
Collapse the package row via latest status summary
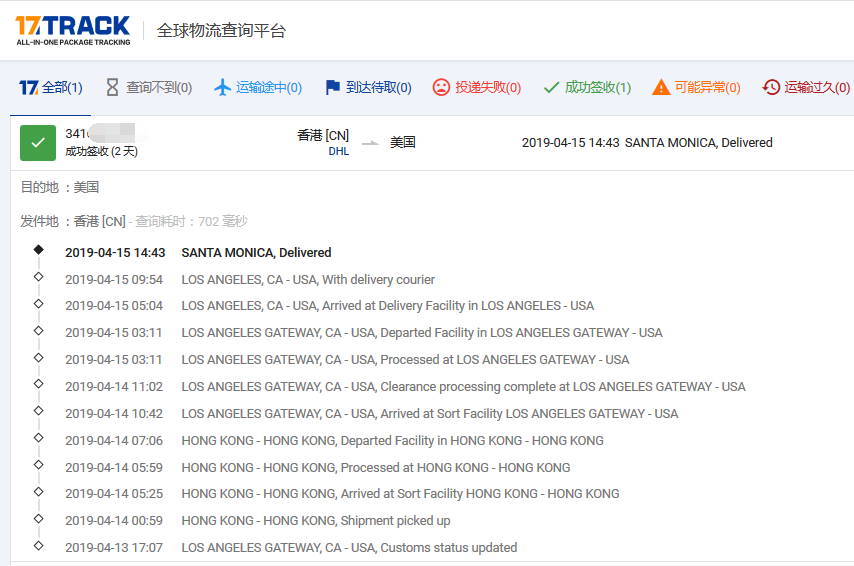[x=647, y=143]
